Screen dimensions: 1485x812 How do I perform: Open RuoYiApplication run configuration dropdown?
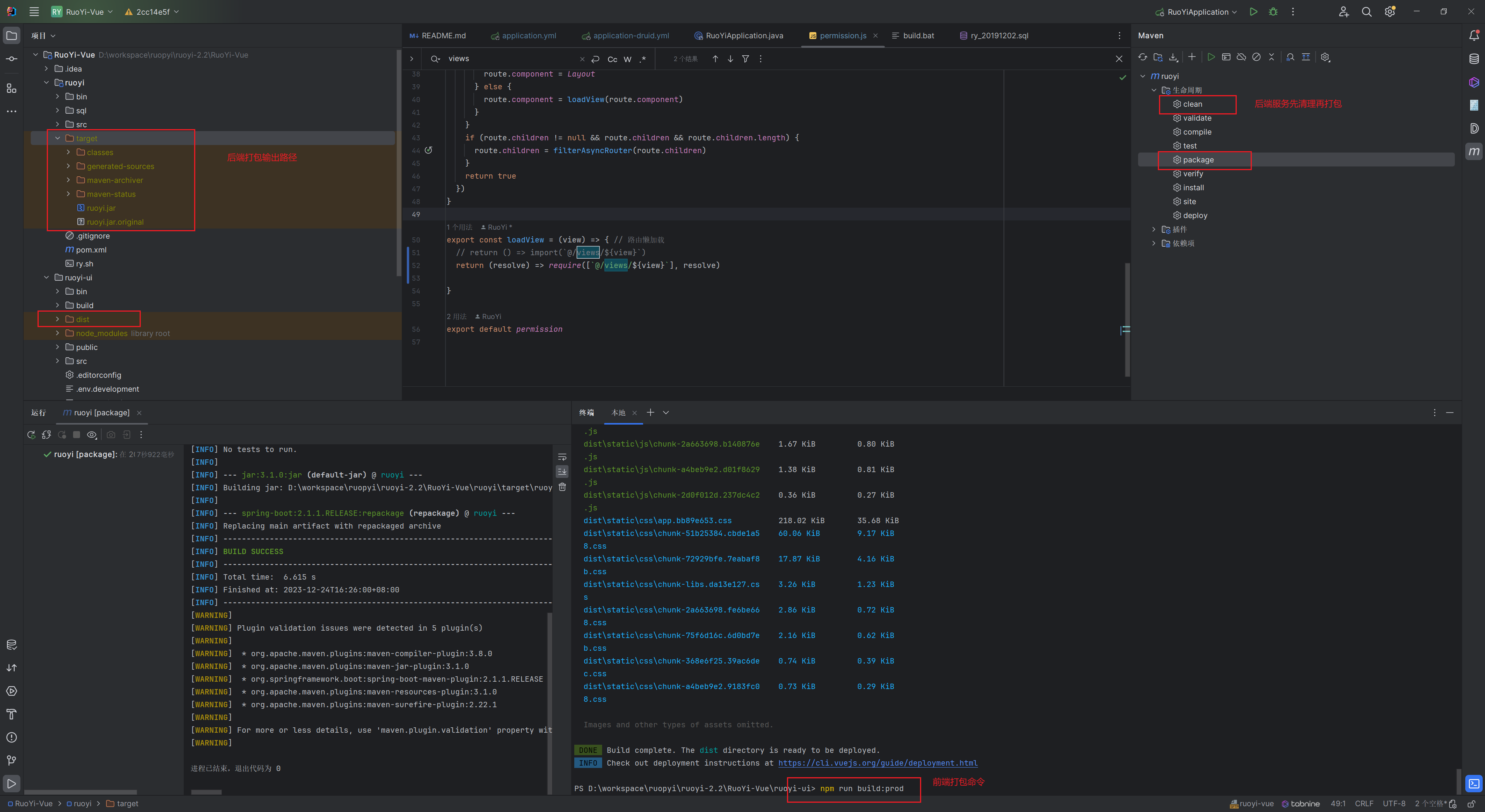[x=1197, y=12]
